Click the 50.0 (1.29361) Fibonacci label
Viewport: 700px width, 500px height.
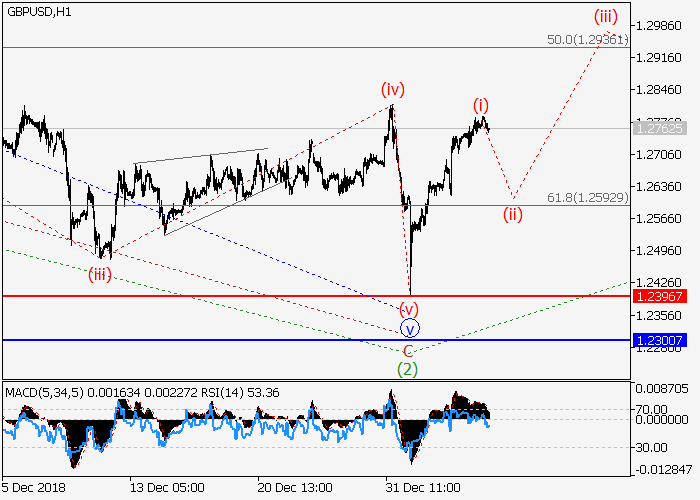(587, 39)
